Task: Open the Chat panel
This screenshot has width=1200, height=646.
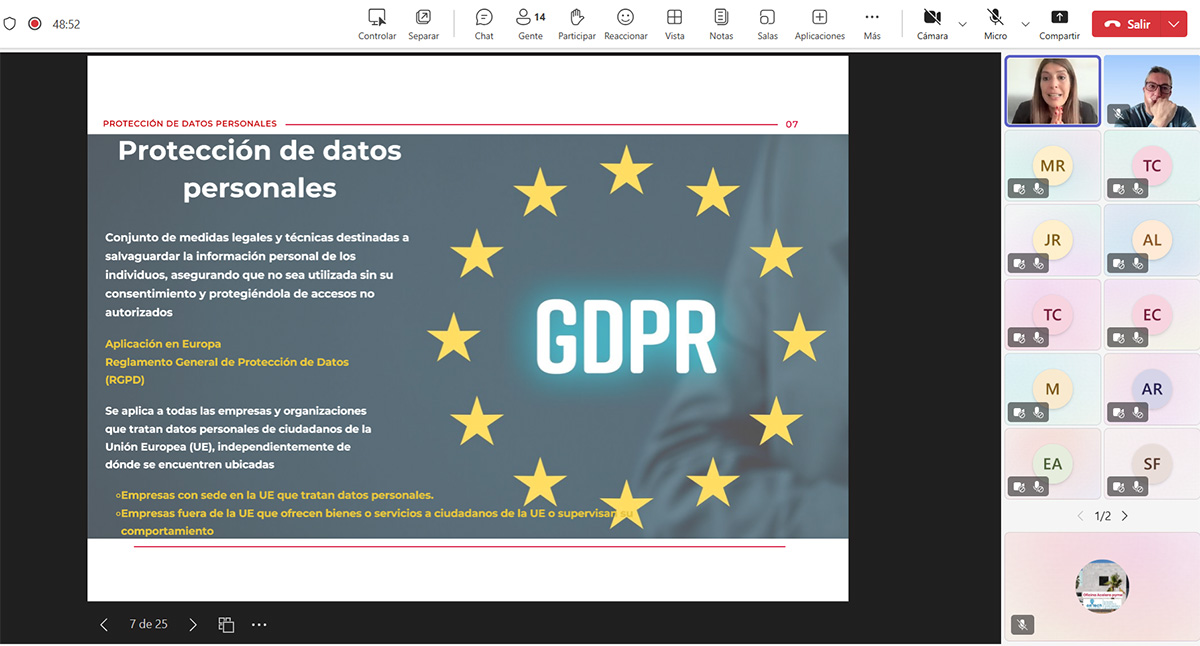Action: tap(484, 24)
